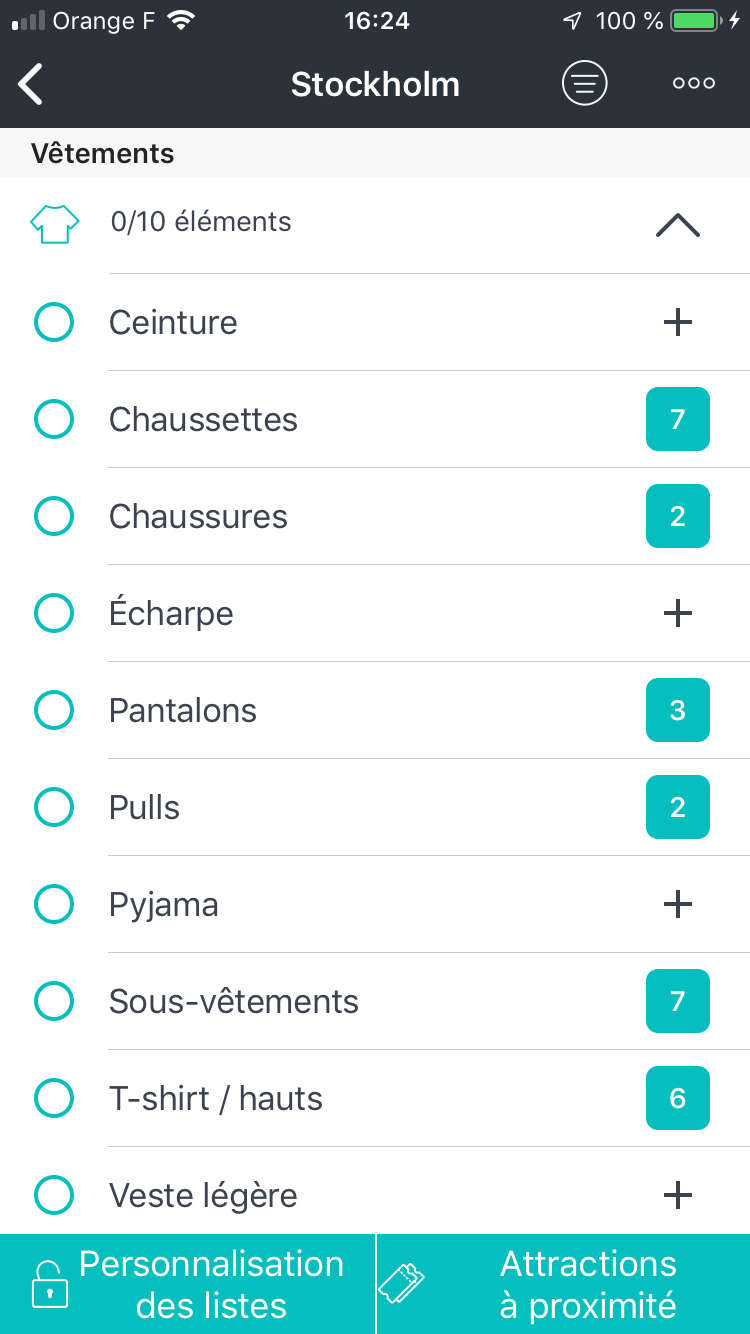Tap the plus icon beside Écharpe
The width and height of the screenshot is (750, 1334).
tap(678, 613)
